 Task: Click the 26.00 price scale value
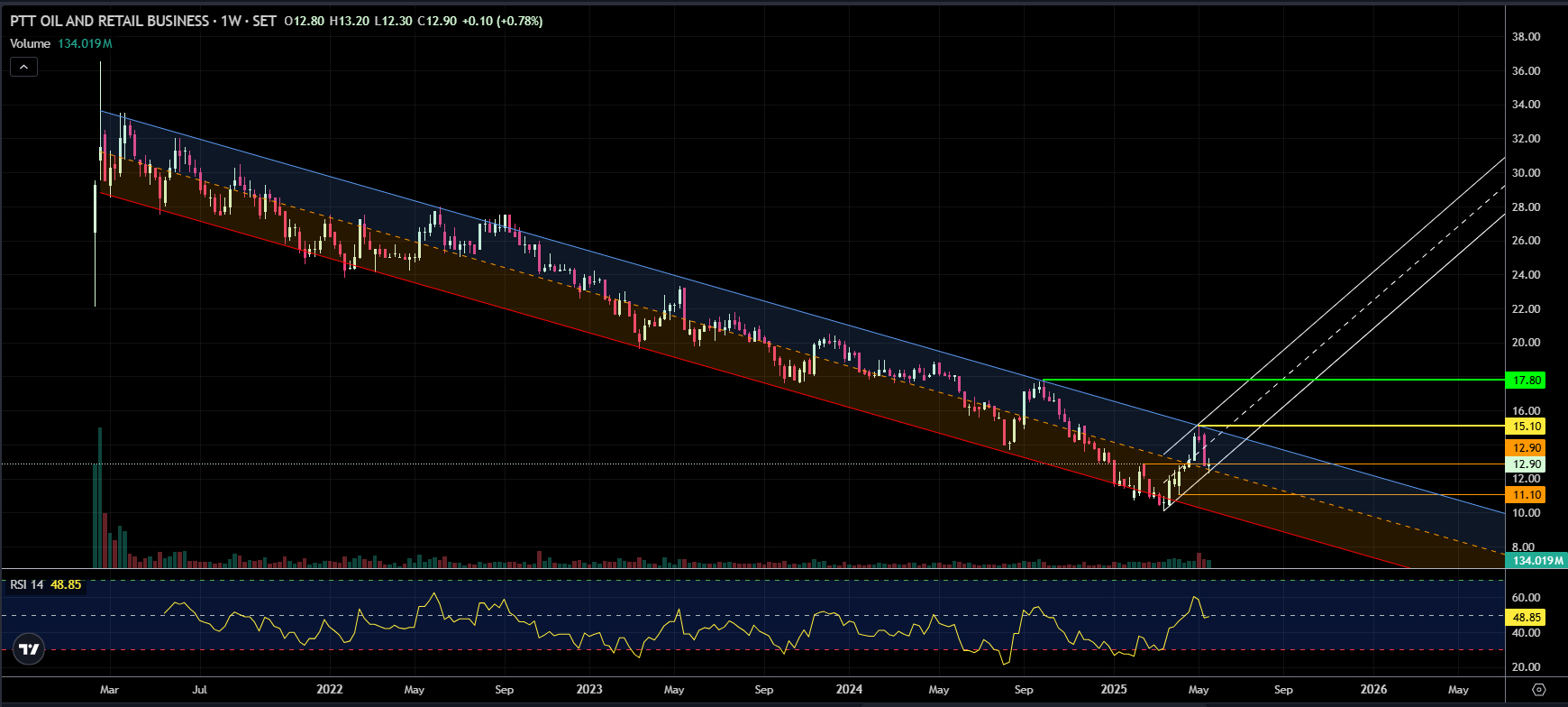1526,241
